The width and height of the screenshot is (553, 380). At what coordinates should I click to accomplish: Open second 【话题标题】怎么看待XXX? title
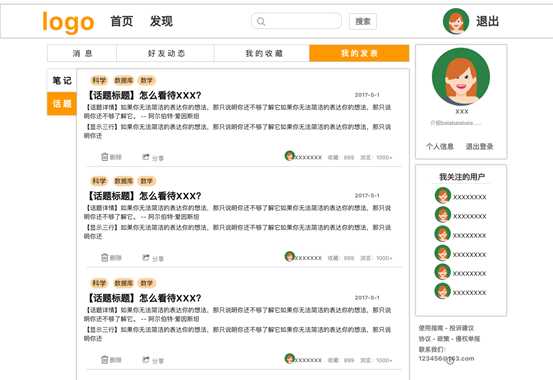(x=144, y=196)
